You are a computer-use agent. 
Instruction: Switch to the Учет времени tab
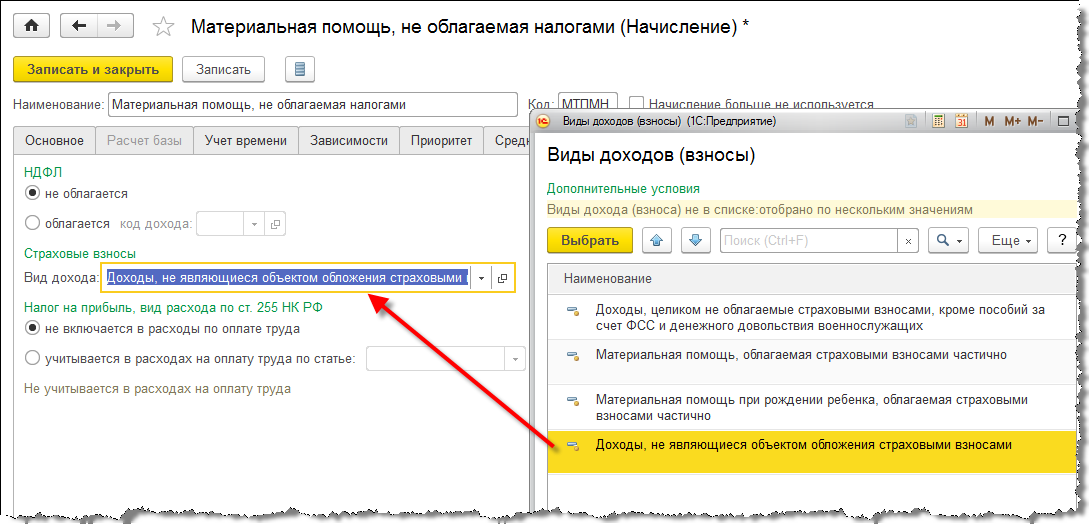[246, 140]
